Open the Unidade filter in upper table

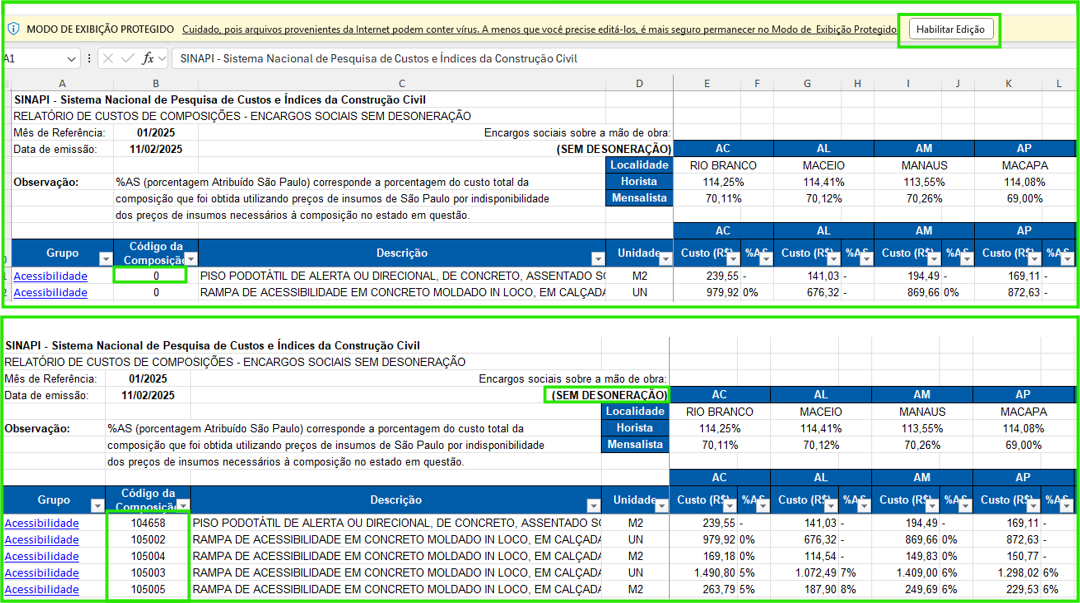(664, 259)
